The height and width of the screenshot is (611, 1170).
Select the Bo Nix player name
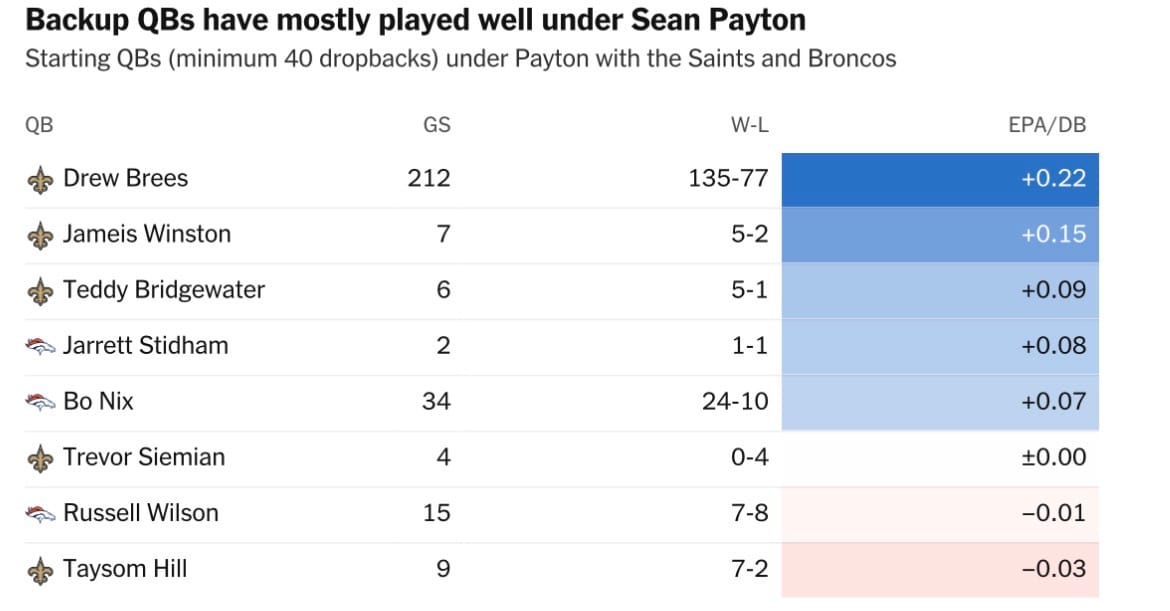tap(98, 402)
